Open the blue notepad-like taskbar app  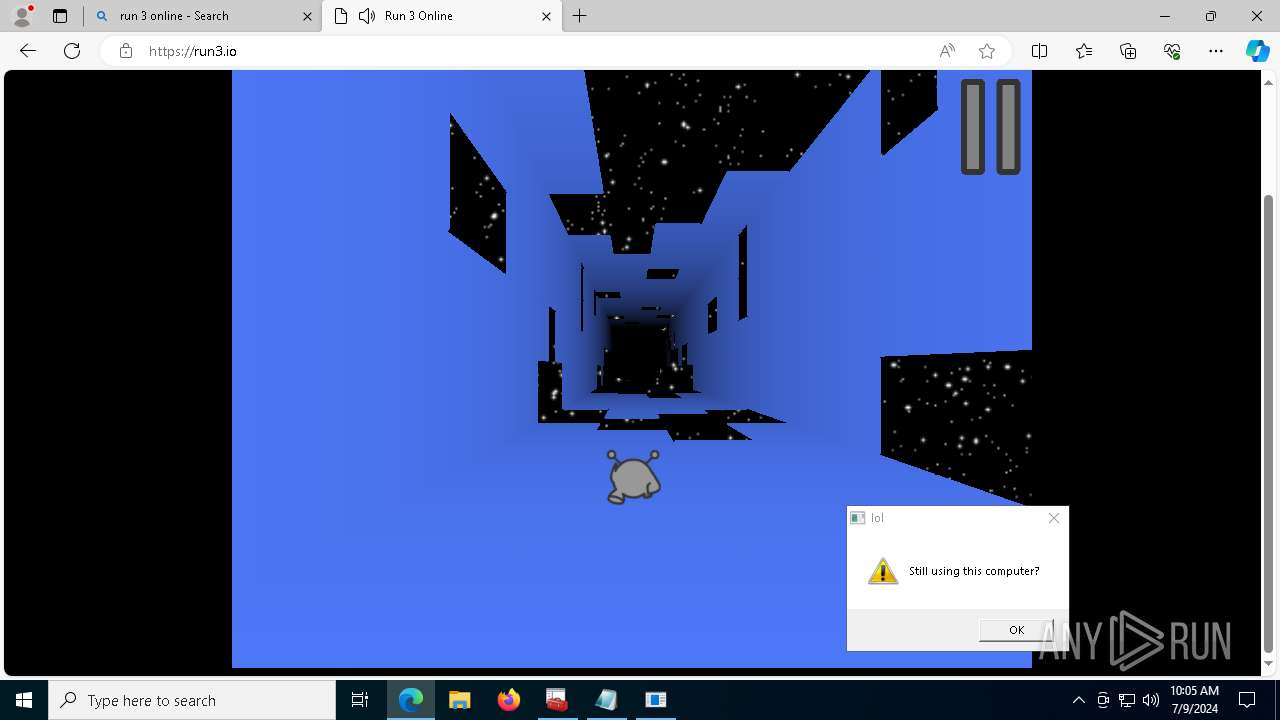[606, 700]
